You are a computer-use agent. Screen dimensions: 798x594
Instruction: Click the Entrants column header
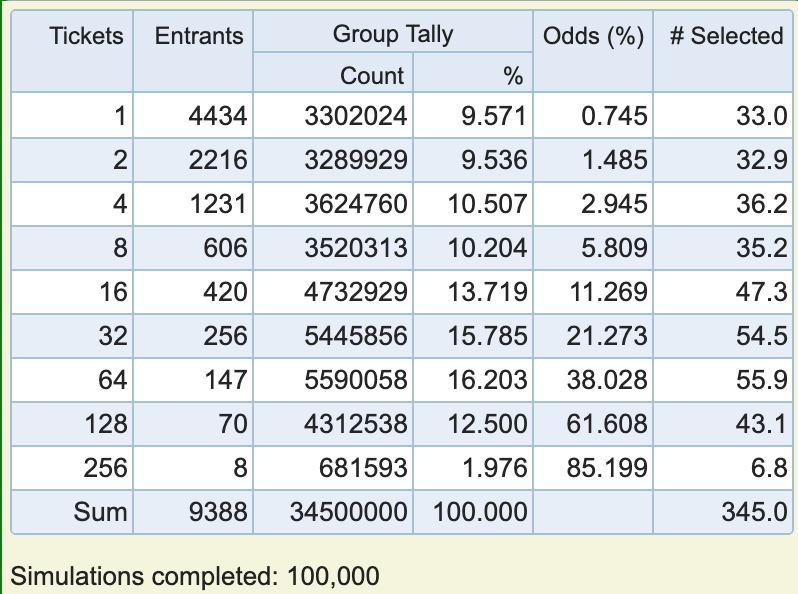(x=198, y=36)
